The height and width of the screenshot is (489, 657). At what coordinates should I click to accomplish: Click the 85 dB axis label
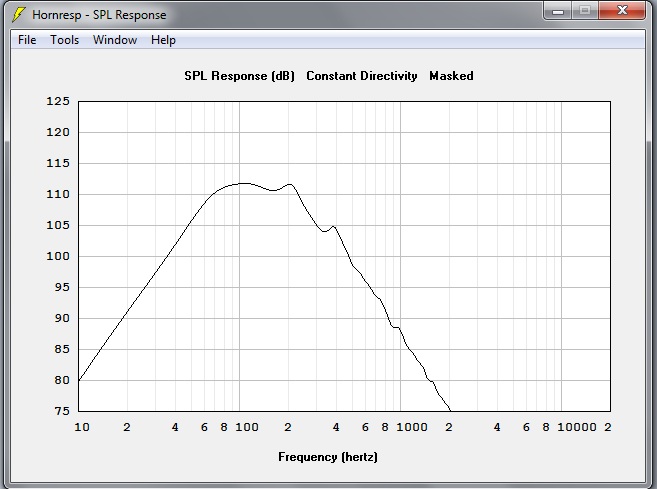(62, 349)
